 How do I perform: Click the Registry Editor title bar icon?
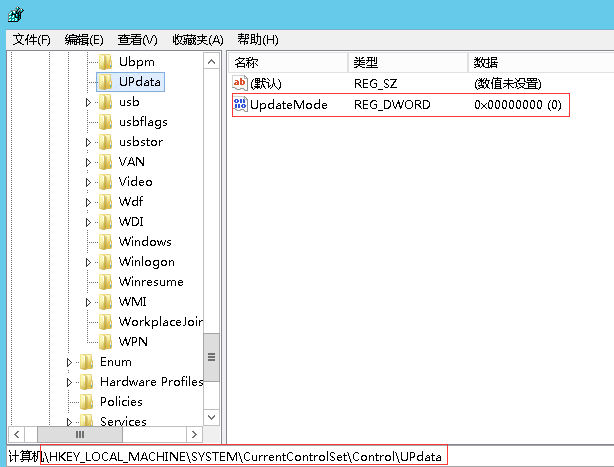coord(14,14)
